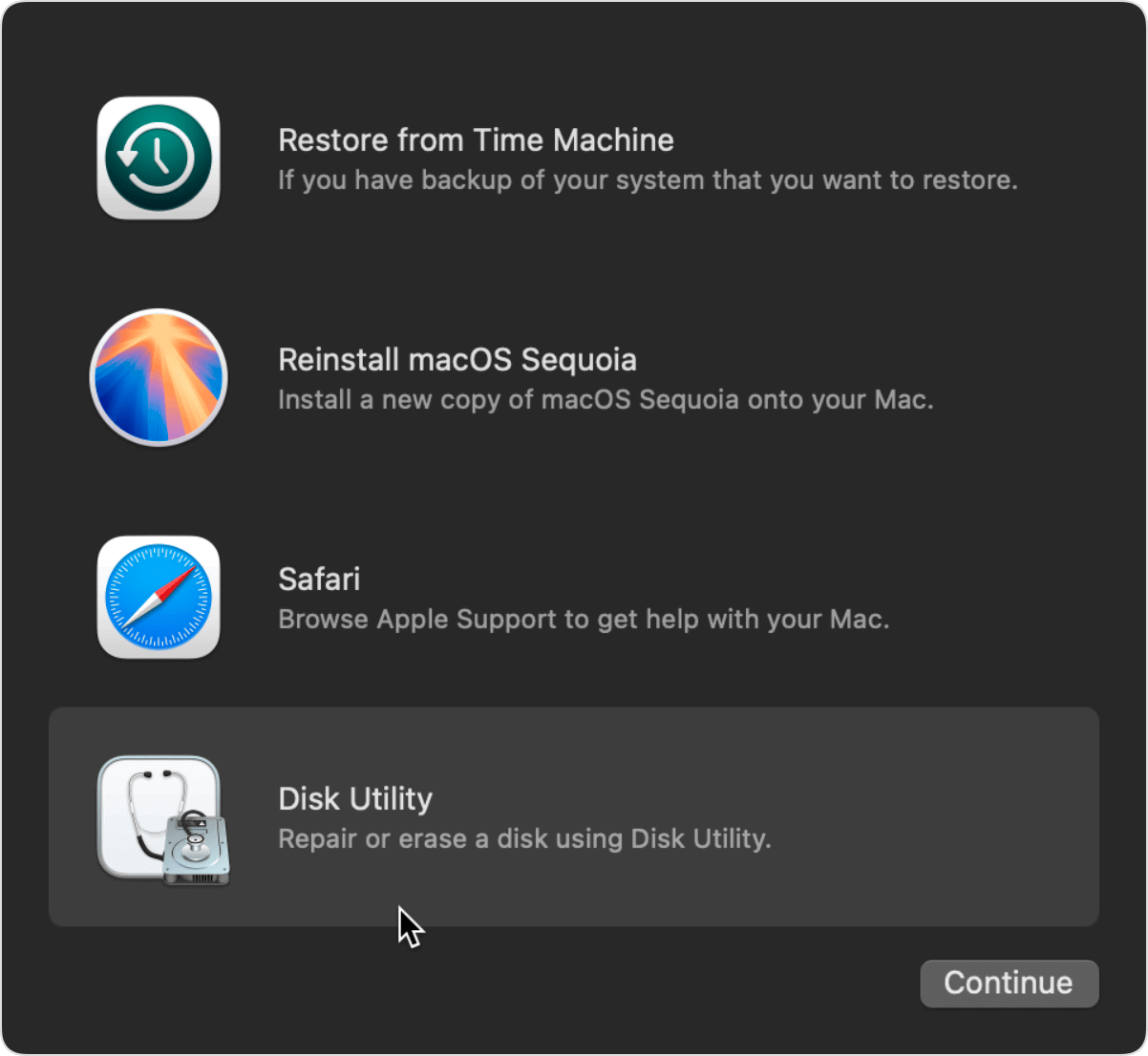Click the Safari compass icon
The height and width of the screenshot is (1056, 1148).
click(158, 597)
